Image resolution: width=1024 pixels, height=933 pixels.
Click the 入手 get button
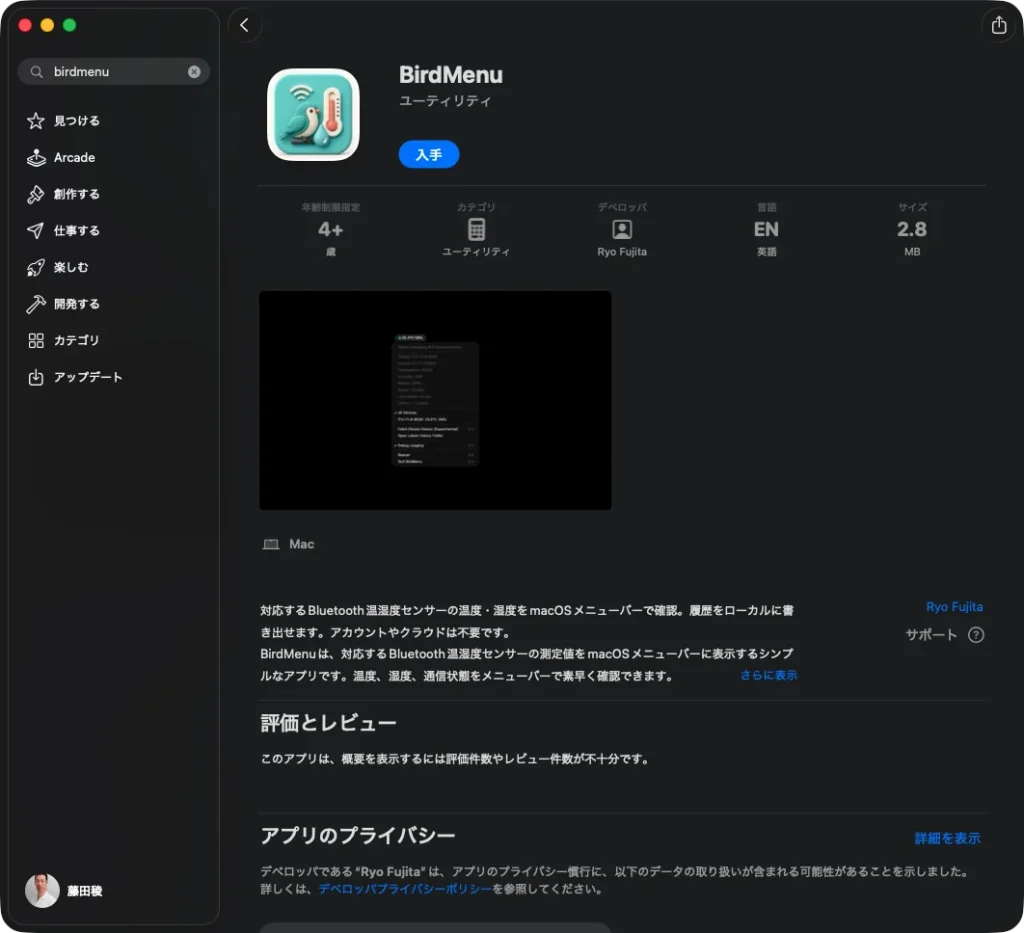(428, 155)
